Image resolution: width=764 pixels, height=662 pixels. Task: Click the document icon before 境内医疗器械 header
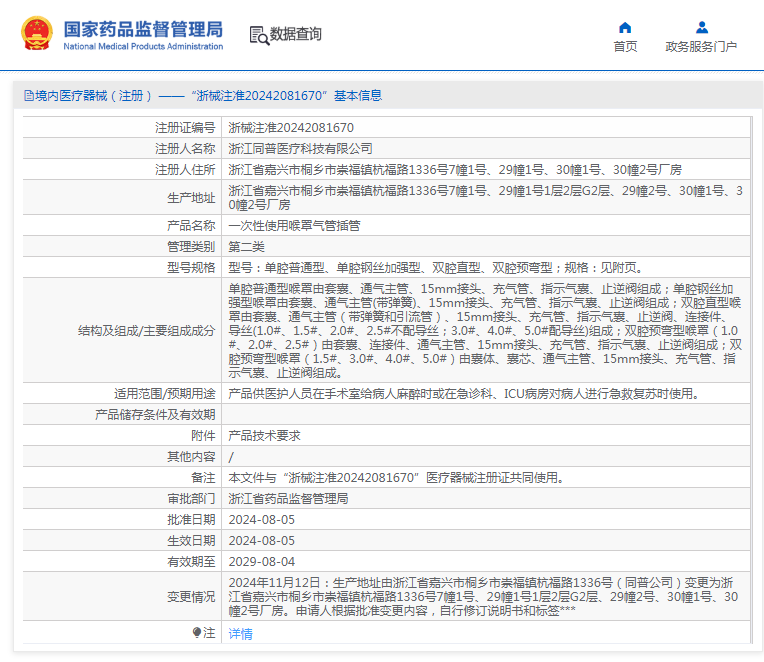27,96
